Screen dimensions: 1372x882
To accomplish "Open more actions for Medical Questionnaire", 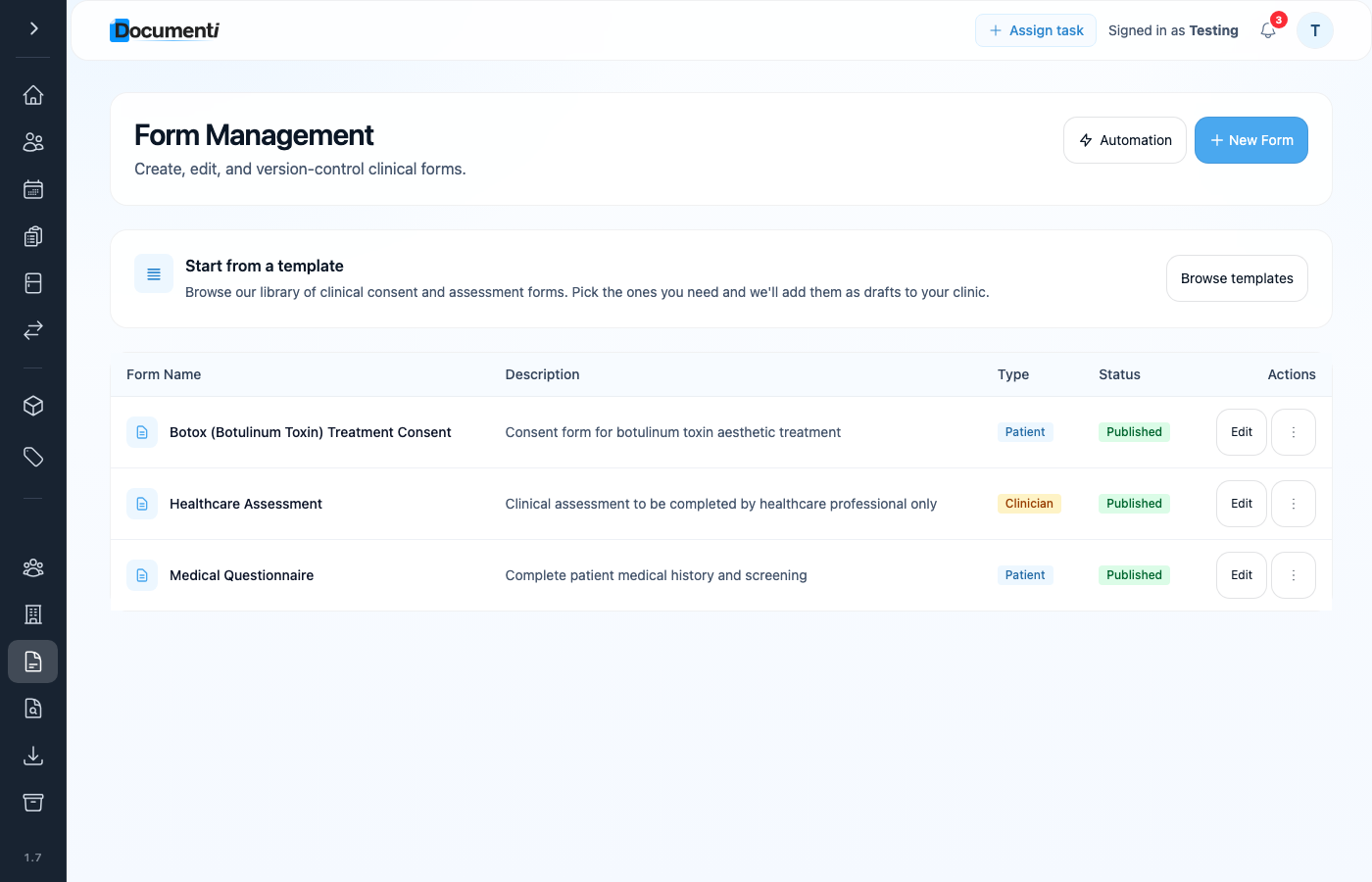I will pos(1294,575).
